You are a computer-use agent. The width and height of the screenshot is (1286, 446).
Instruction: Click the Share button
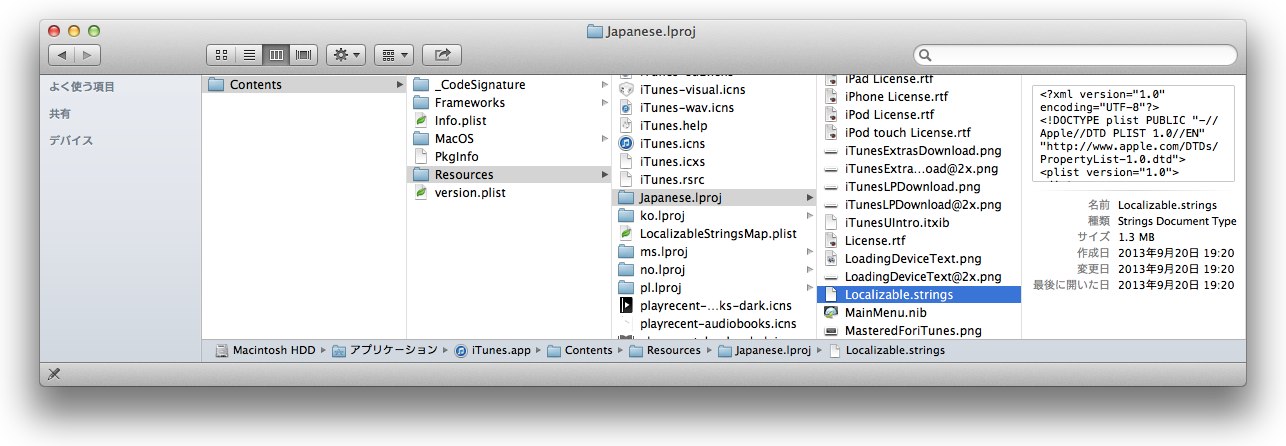click(x=442, y=55)
